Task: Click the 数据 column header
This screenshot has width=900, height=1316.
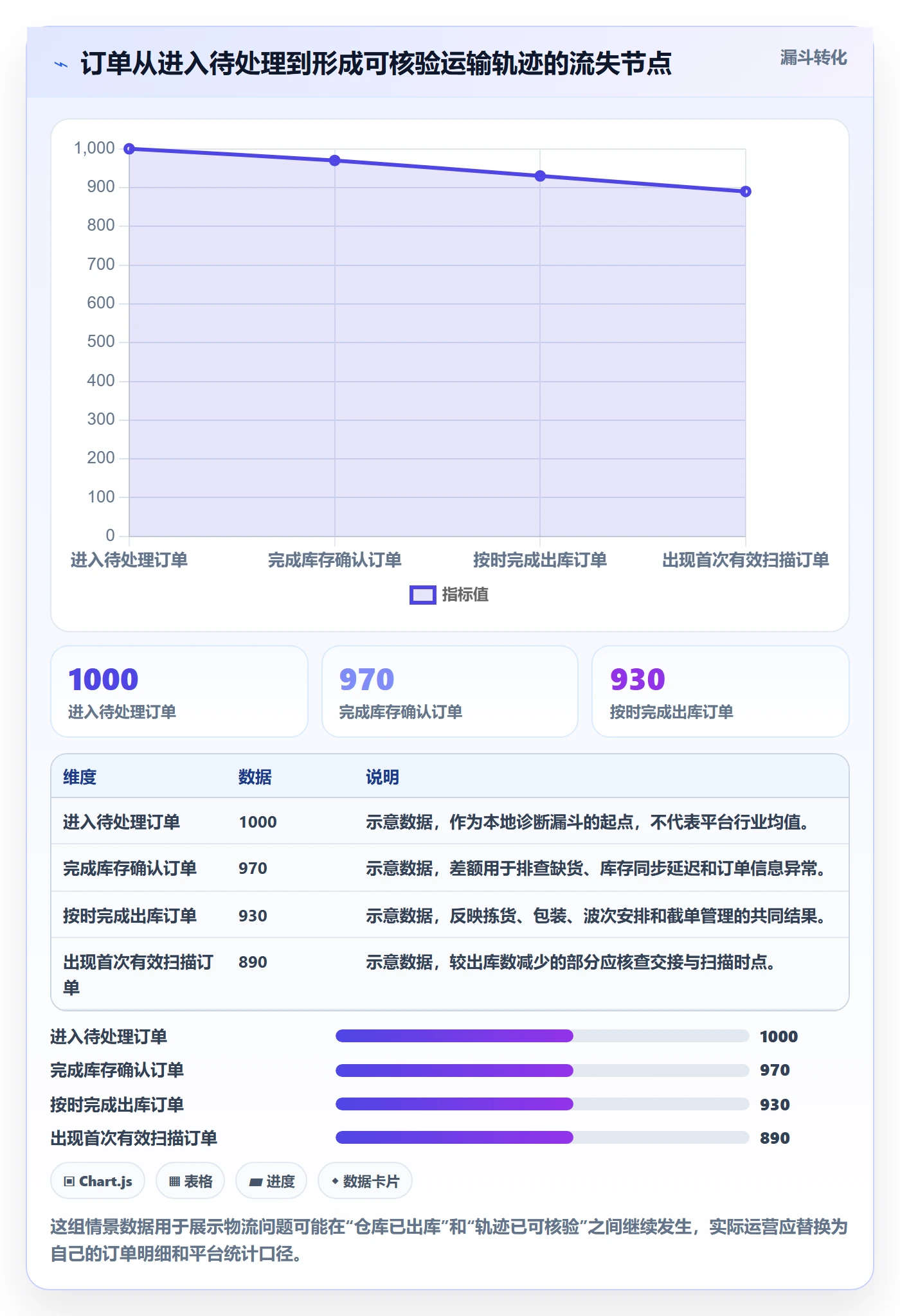Action: click(x=255, y=777)
